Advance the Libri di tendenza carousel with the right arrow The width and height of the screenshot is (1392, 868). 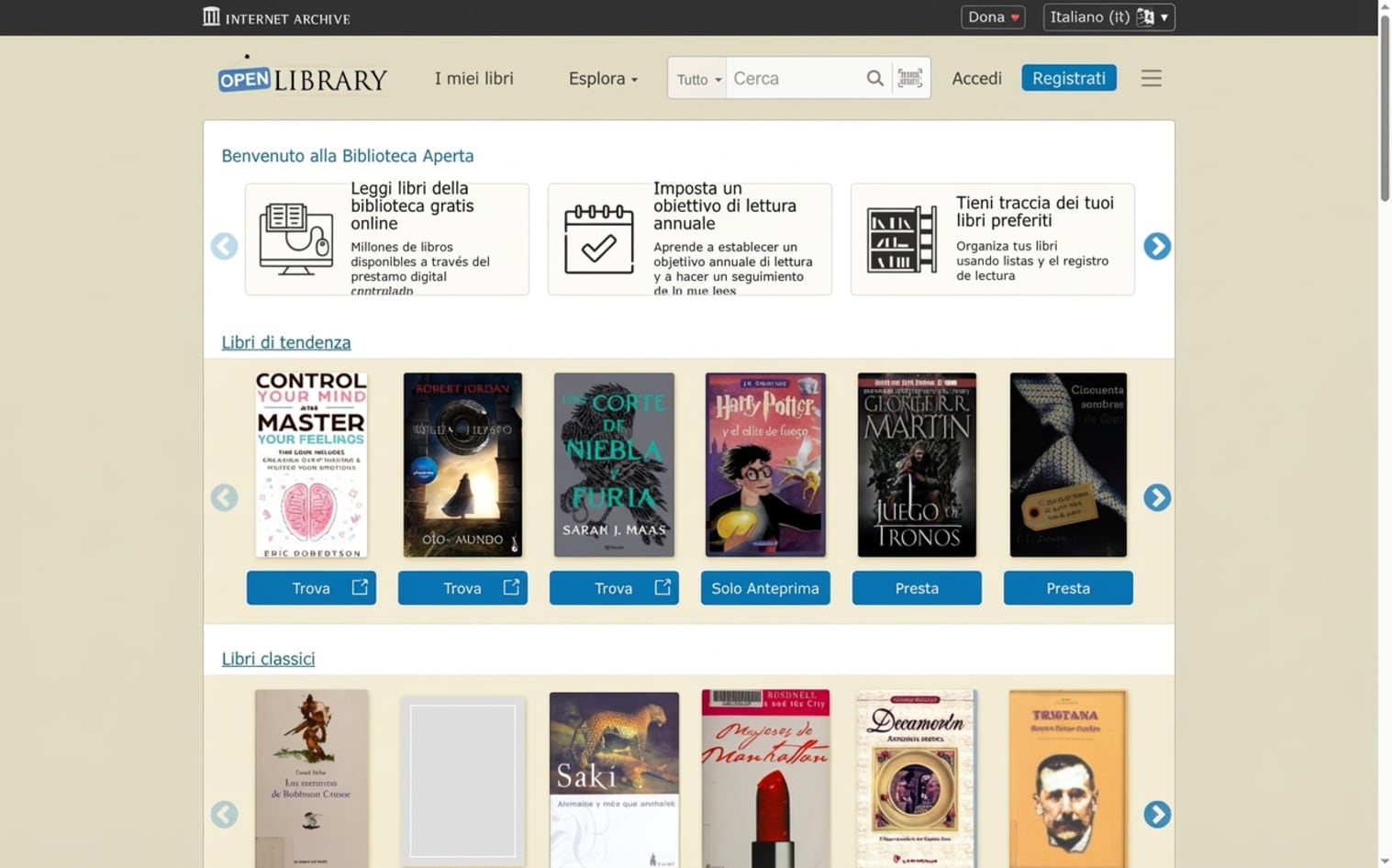[x=1157, y=498]
